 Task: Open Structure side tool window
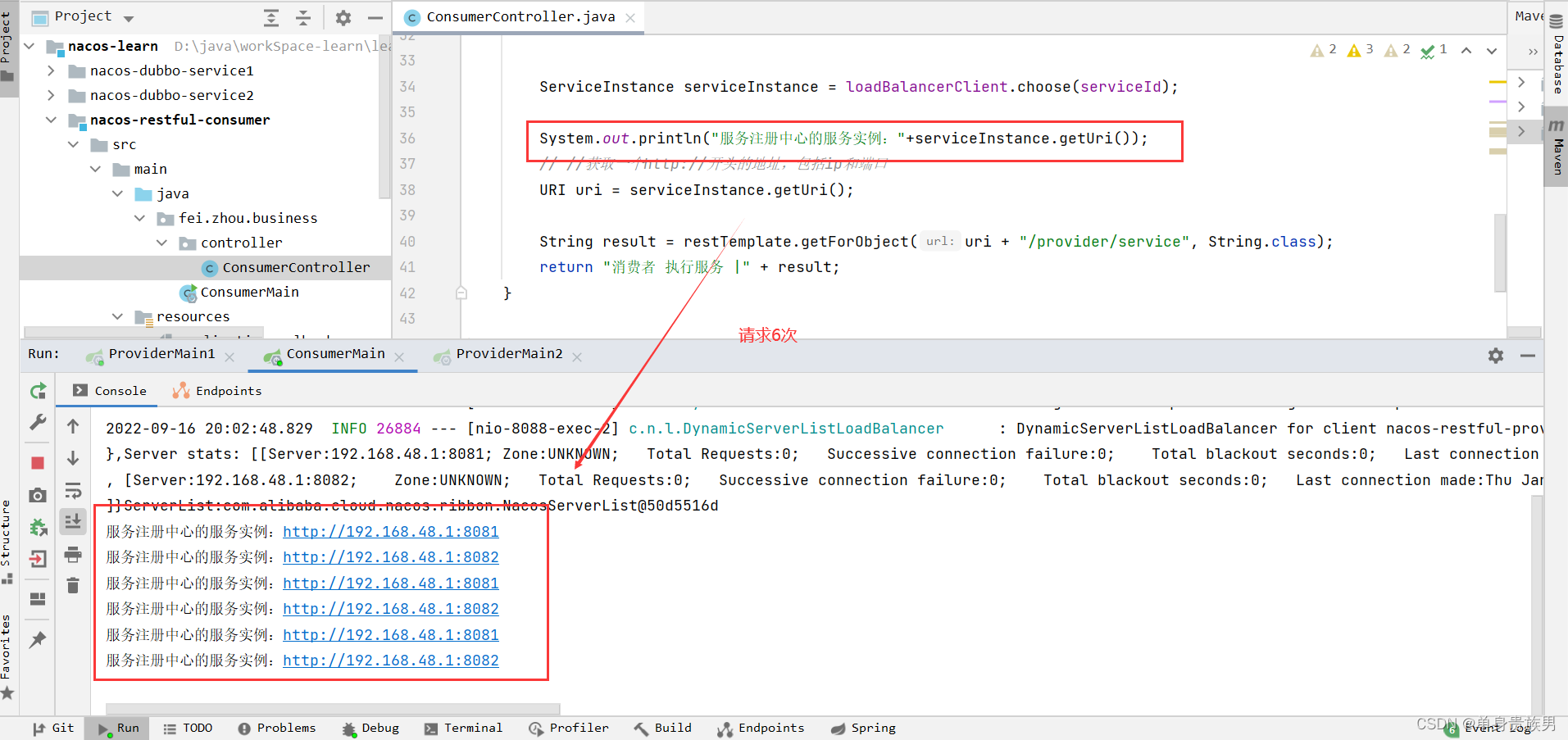pos(7,541)
